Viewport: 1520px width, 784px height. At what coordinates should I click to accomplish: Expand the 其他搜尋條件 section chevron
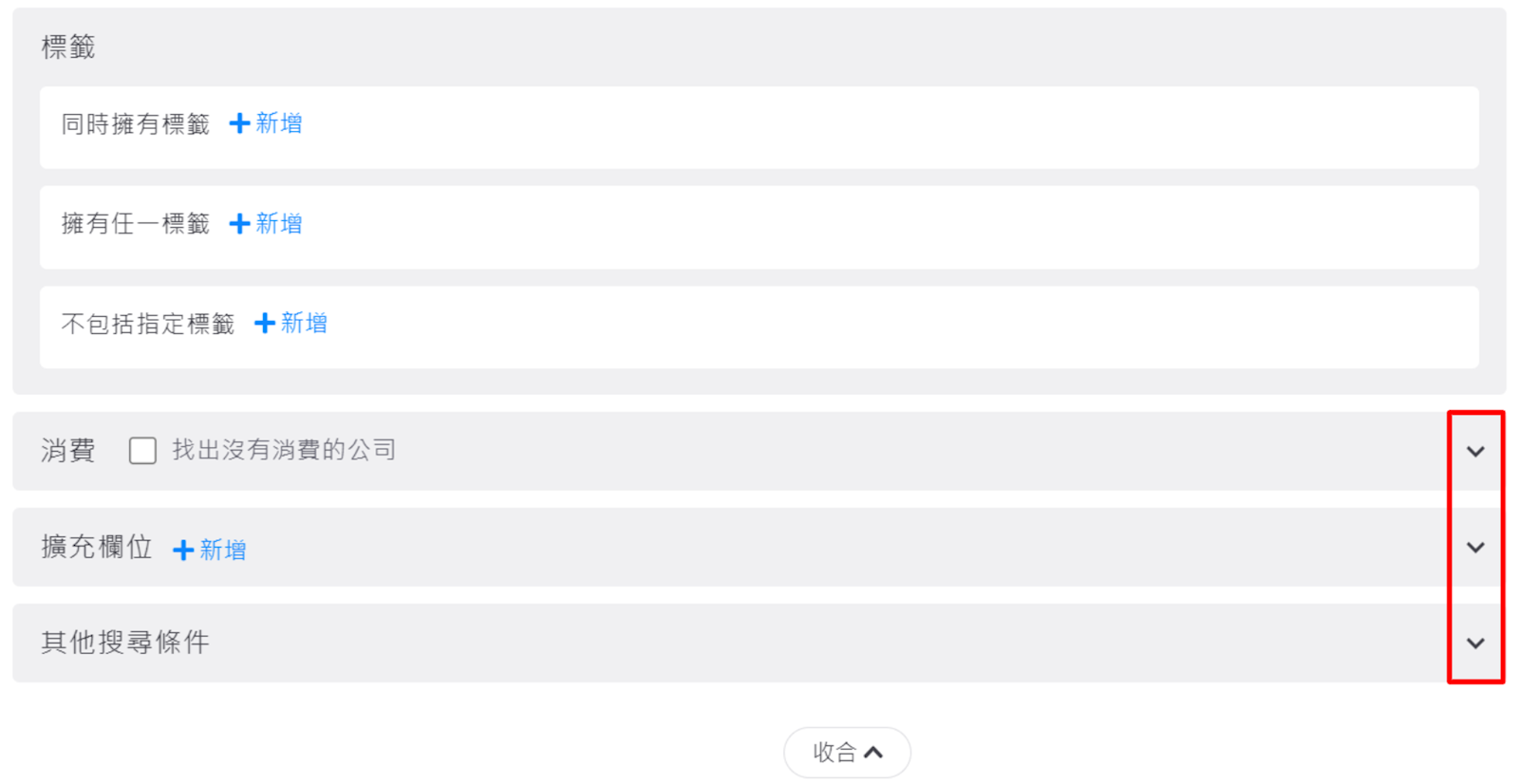[1474, 644]
